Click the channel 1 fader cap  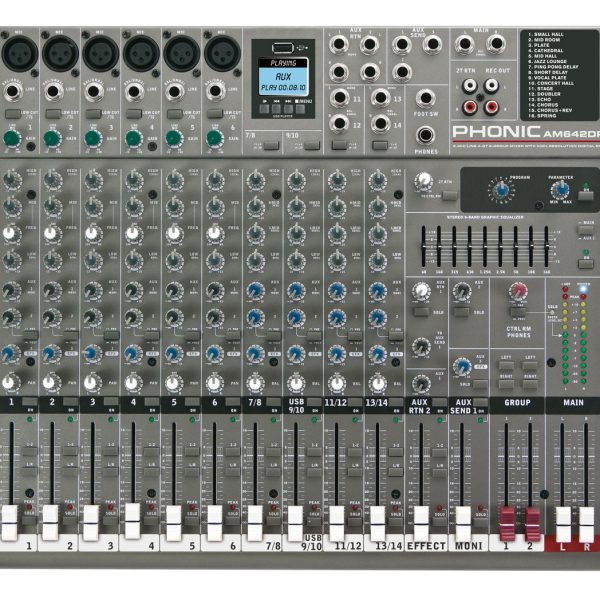coord(10,522)
